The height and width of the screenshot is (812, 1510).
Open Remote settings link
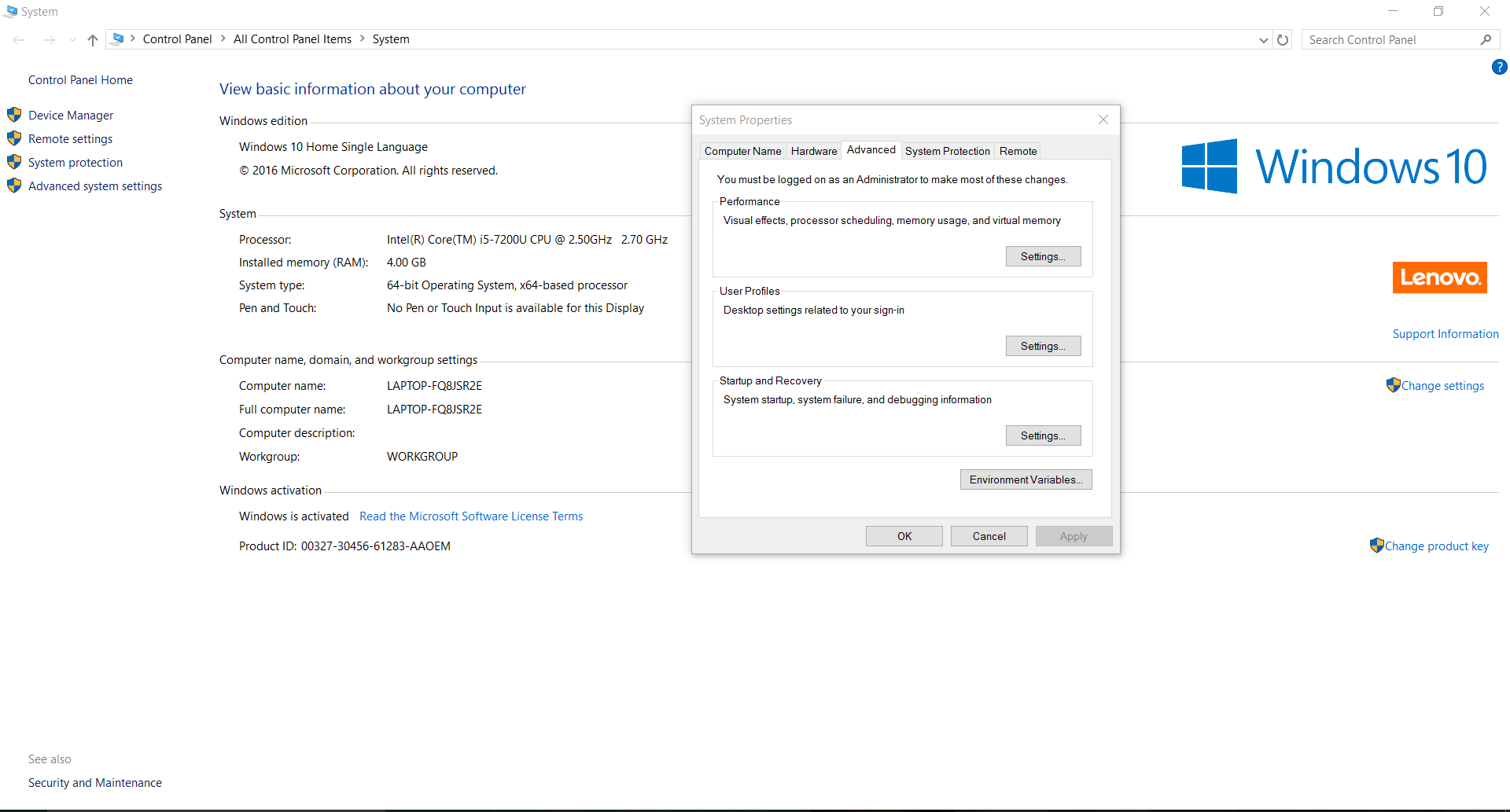pyautogui.click(x=70, y=139)
